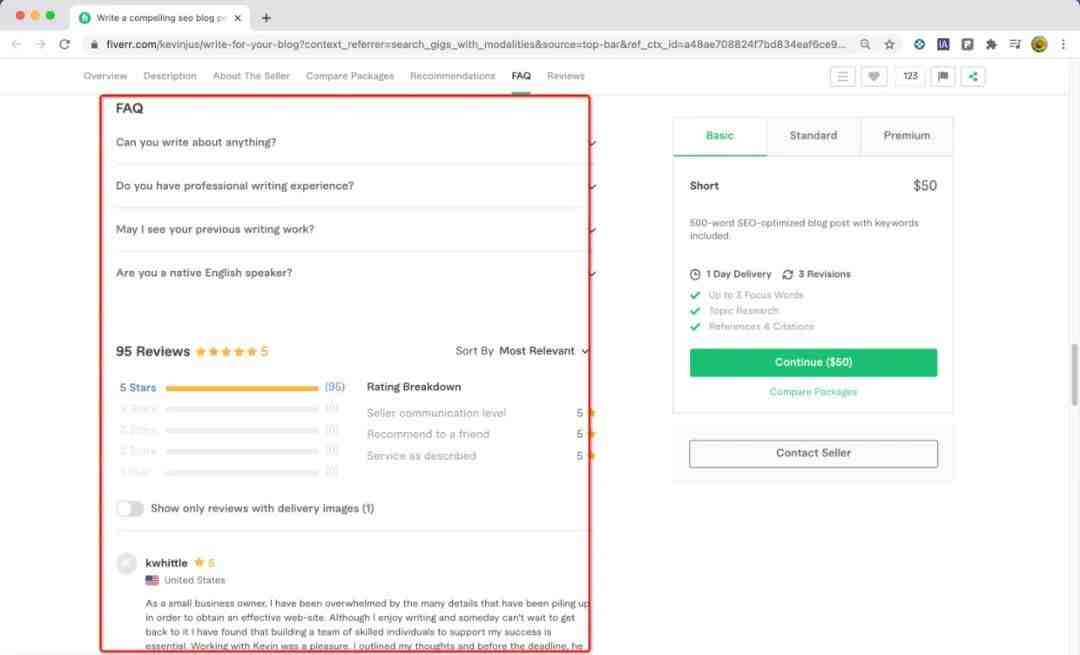Viewport: 1080px width, 655px height.
Task: Click the Compare Packages link under Continue
Action: coord(813,392)
